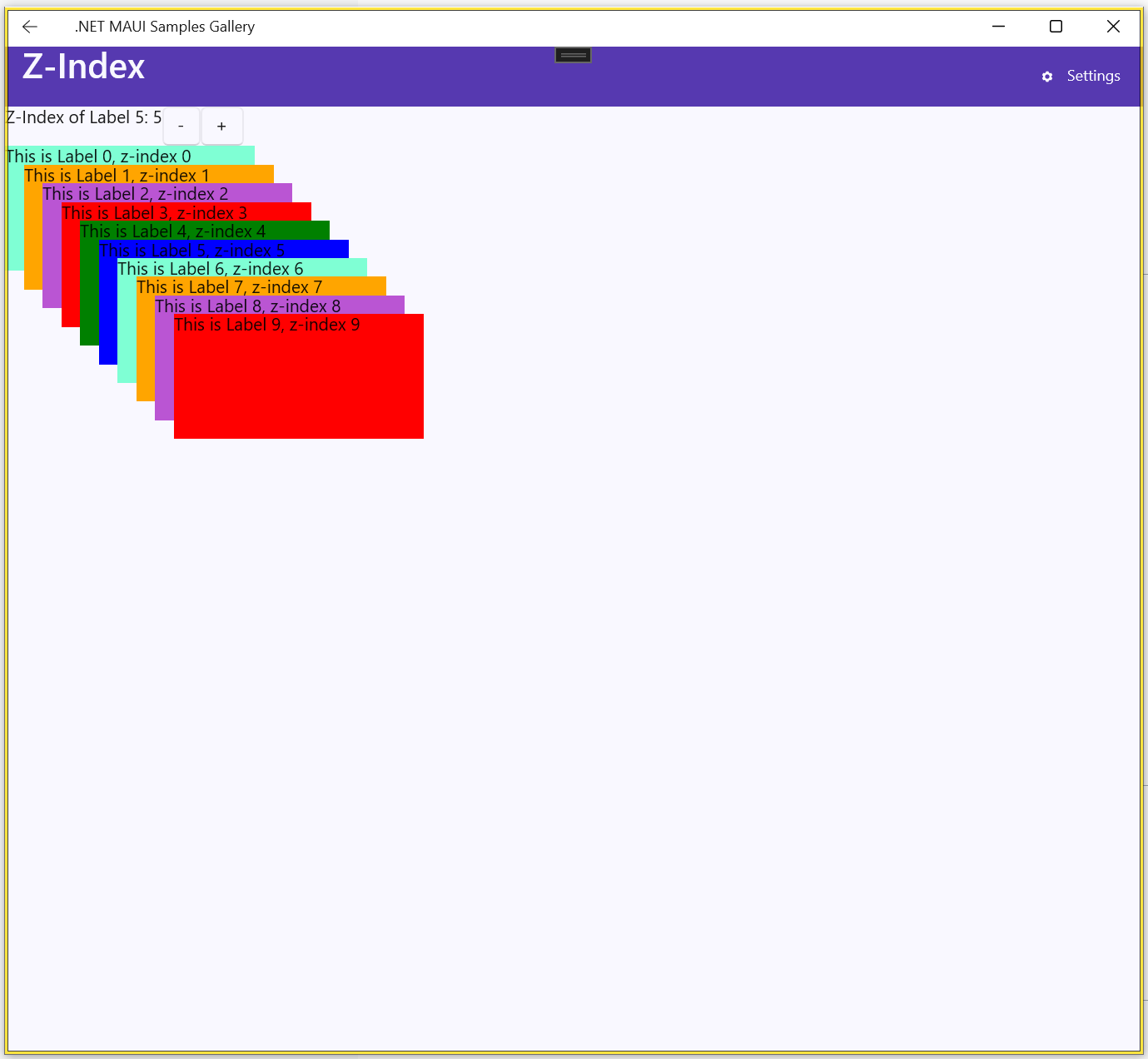Minimize the Samples Gallery window

click(x=998, y=27)
